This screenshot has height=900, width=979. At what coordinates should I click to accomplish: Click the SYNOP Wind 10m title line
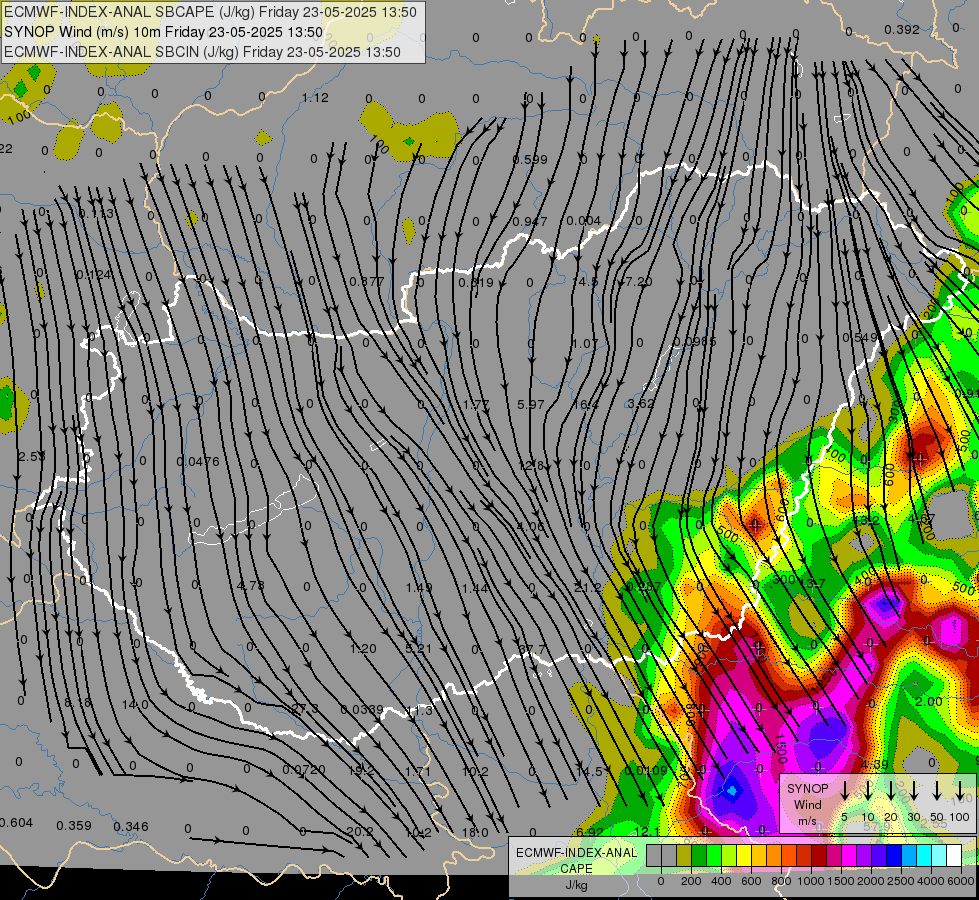pyautogui.click(x=164, y=32)
